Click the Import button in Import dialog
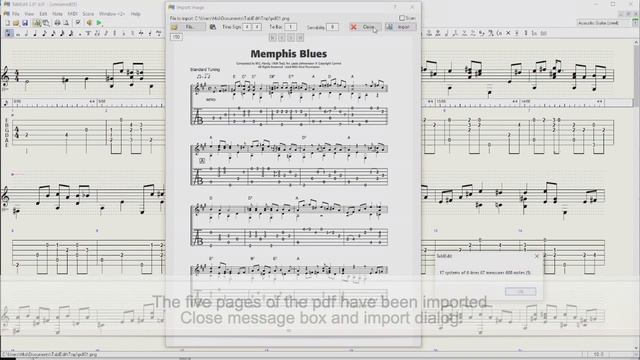This screenshot has width=640, height=360. pyautogui.click(x=400, y=27)
